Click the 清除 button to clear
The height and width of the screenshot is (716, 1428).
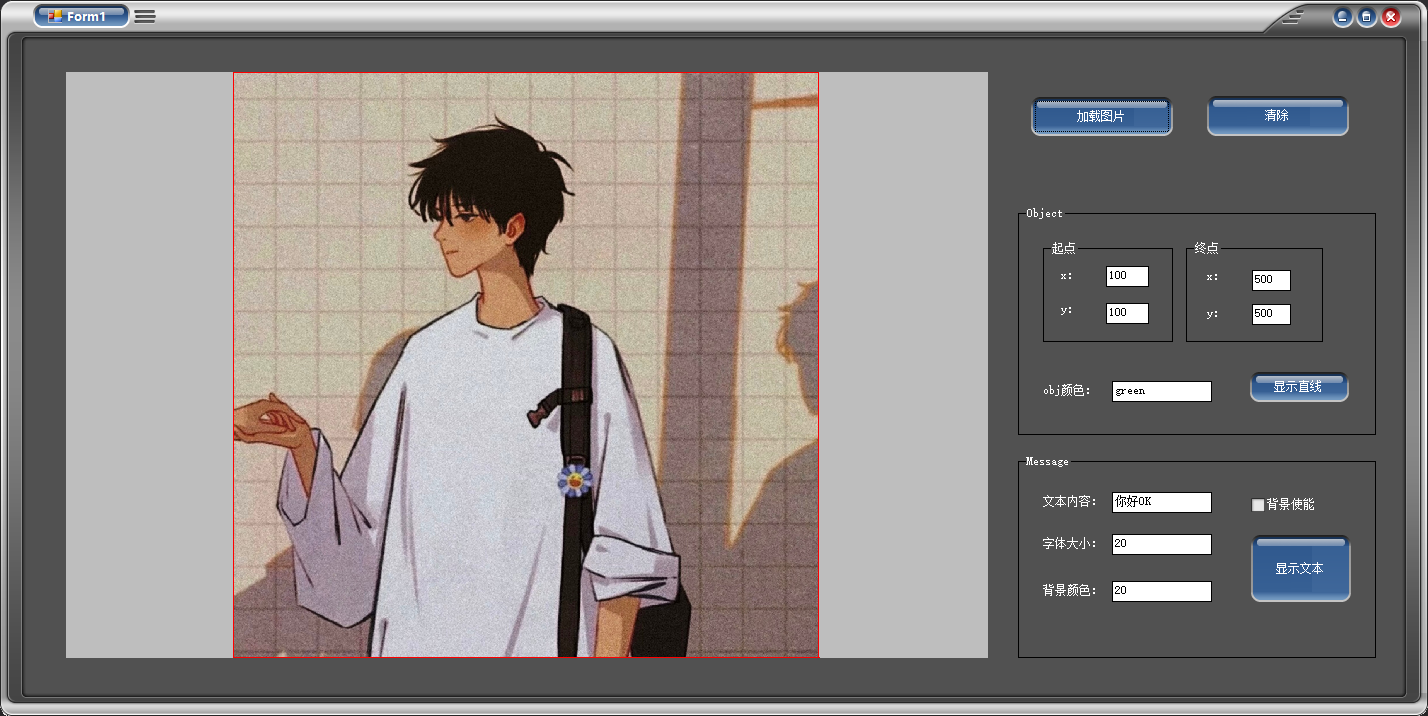(x=1277, y=114)
